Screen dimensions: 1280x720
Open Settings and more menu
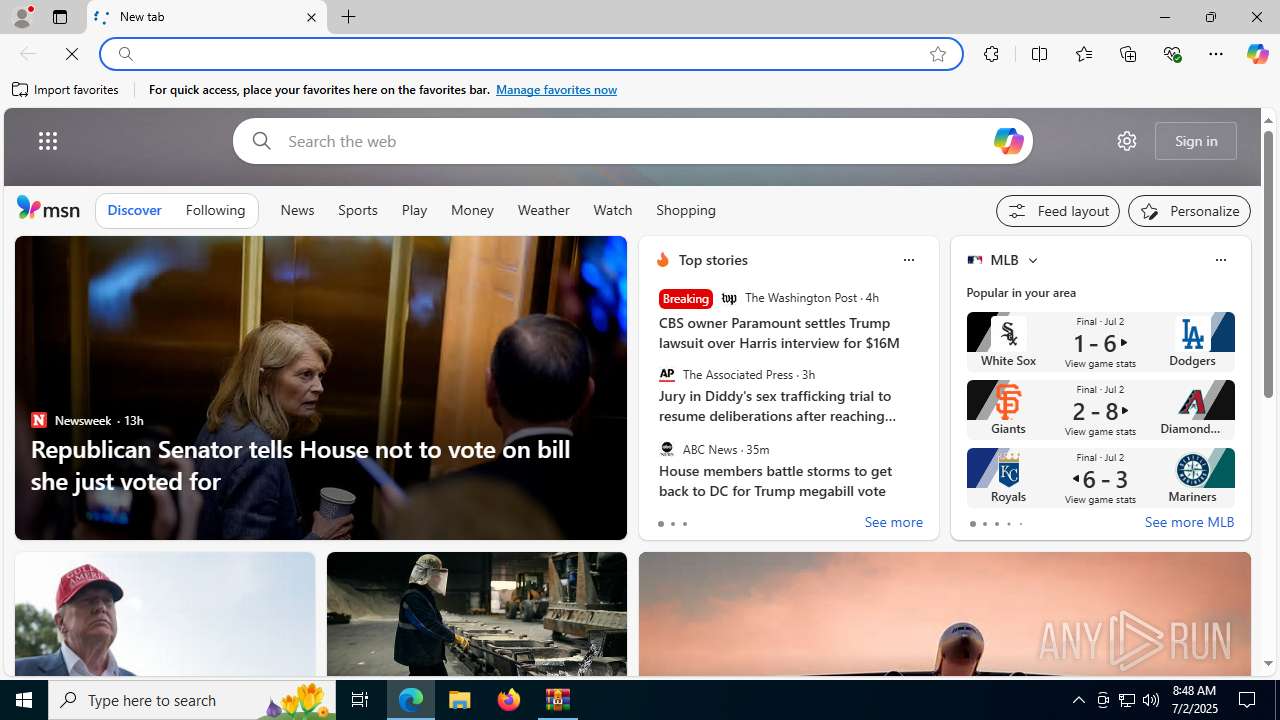pos(1216,54)
